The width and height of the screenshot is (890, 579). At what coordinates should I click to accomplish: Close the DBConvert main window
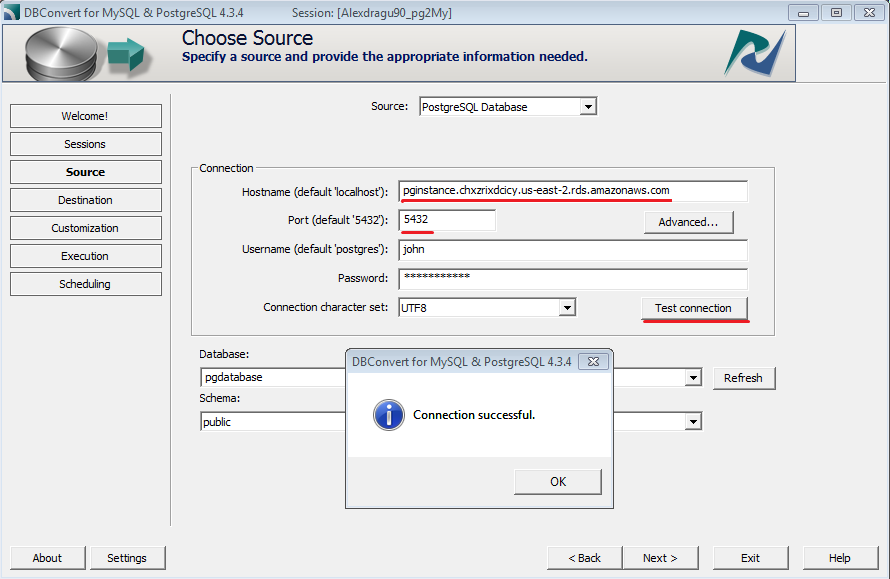point(869,12)
